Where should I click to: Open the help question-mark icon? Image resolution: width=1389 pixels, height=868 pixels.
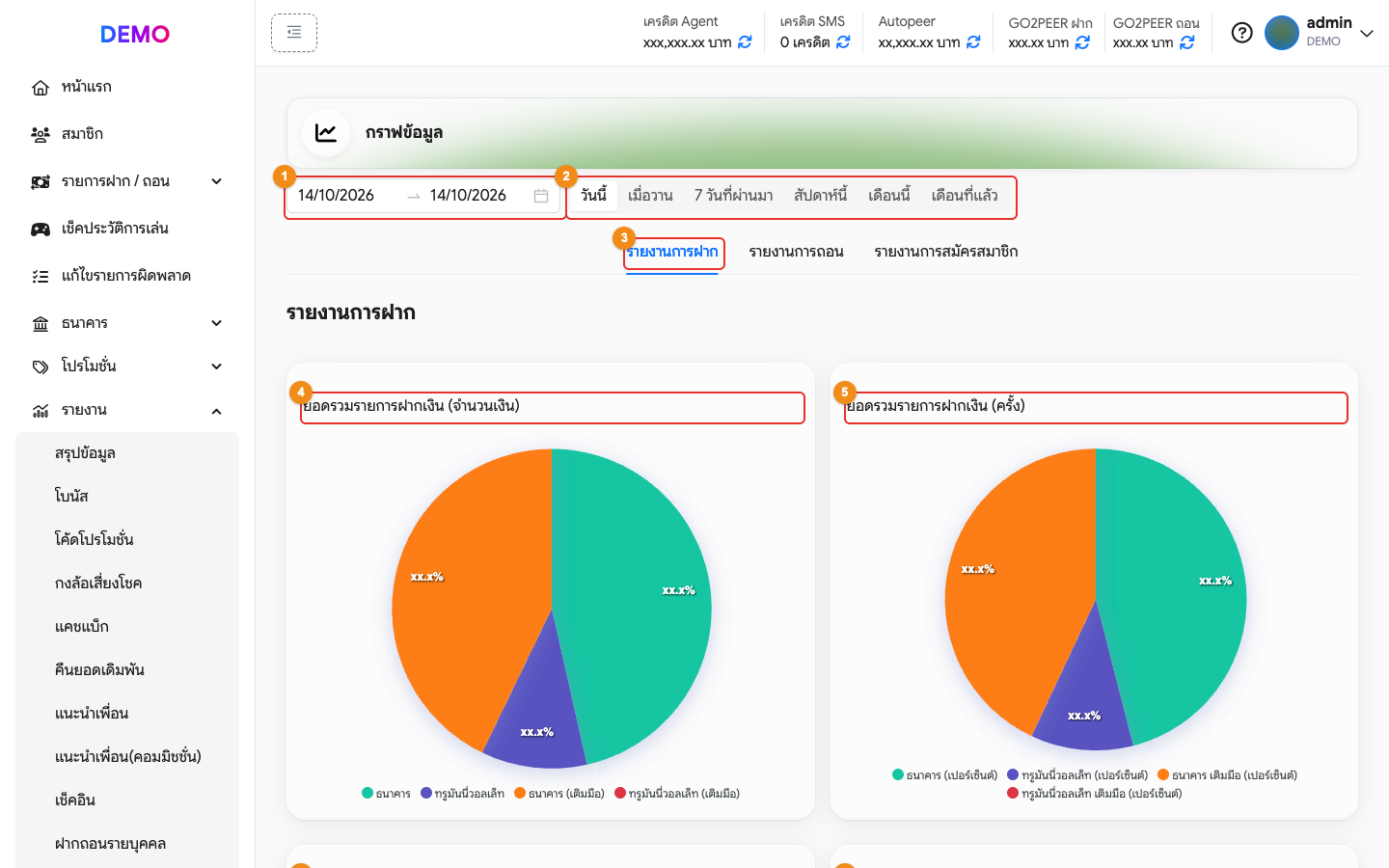[x=1242, y=33]
